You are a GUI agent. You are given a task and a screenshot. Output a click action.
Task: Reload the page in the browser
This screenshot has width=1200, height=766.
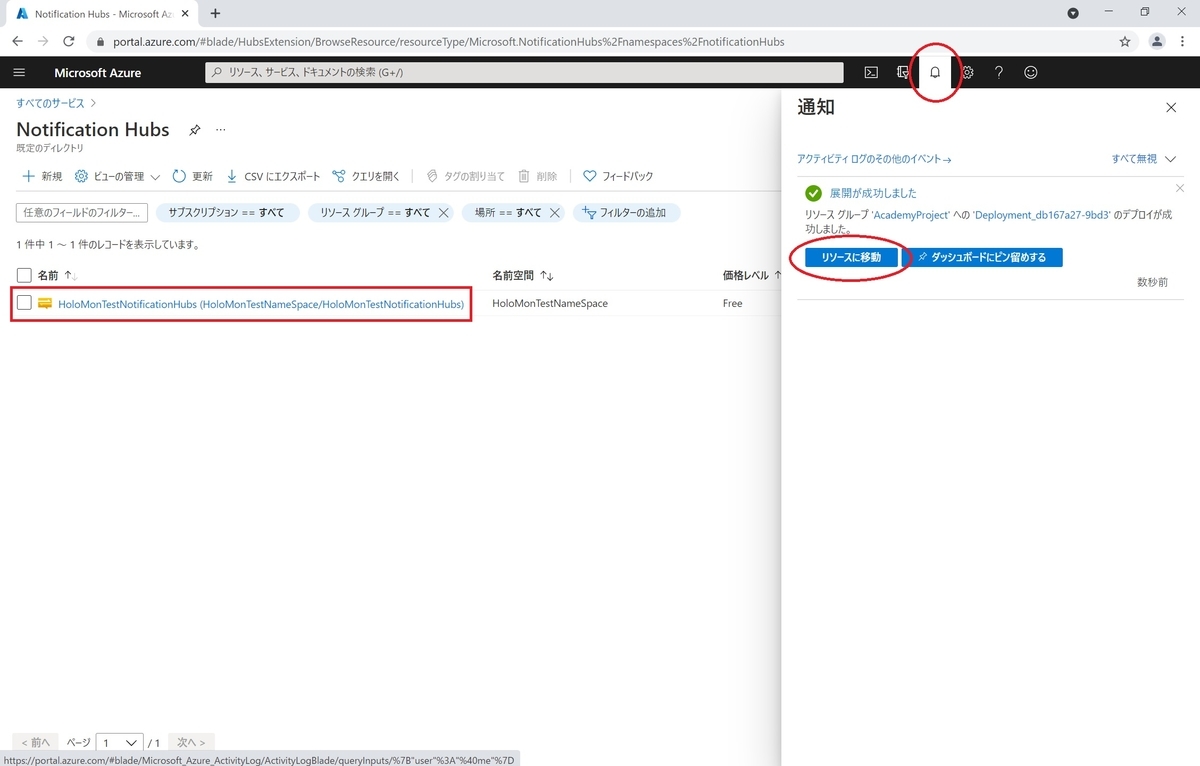coord(69,42)
